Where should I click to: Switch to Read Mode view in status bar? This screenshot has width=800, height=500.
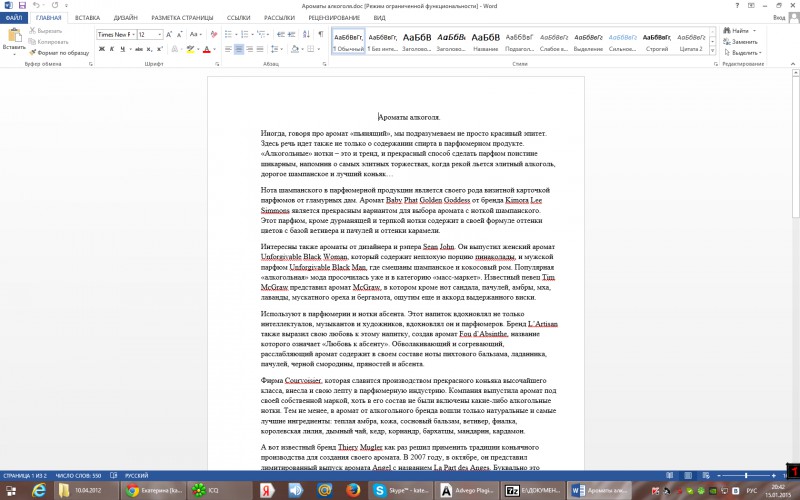point(669,475)
